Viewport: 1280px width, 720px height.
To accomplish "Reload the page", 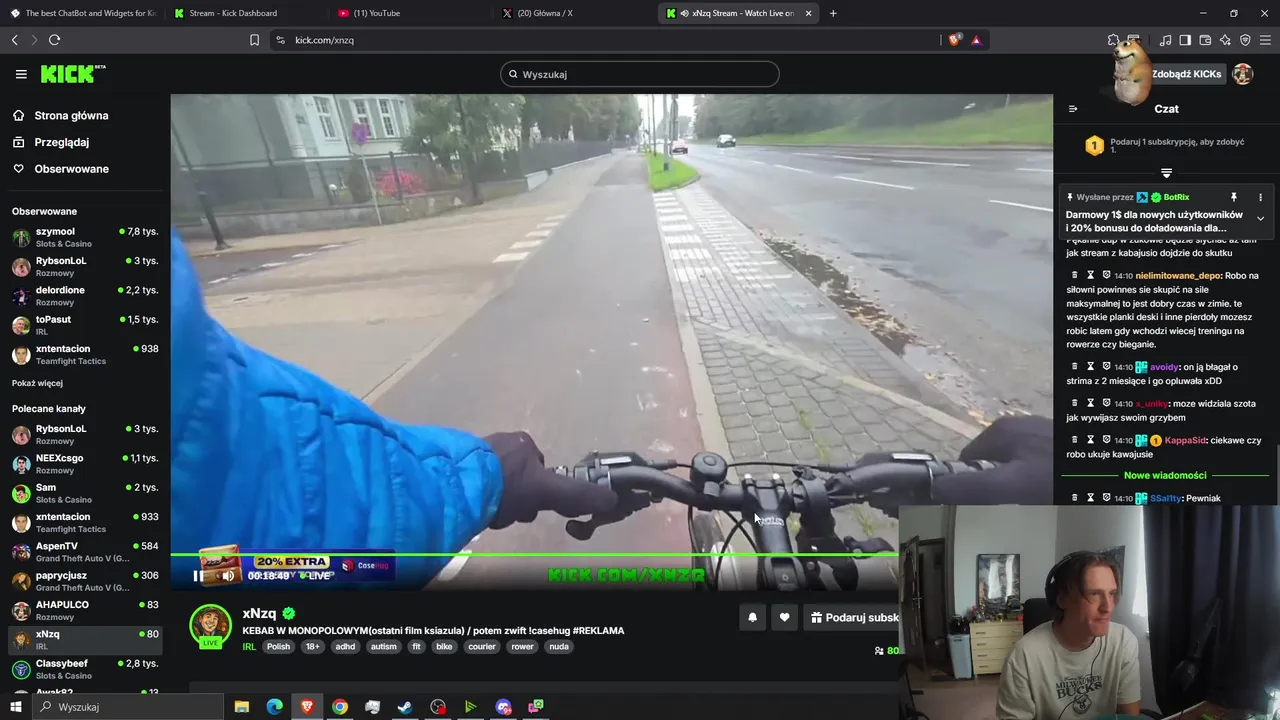I will 54,40.
